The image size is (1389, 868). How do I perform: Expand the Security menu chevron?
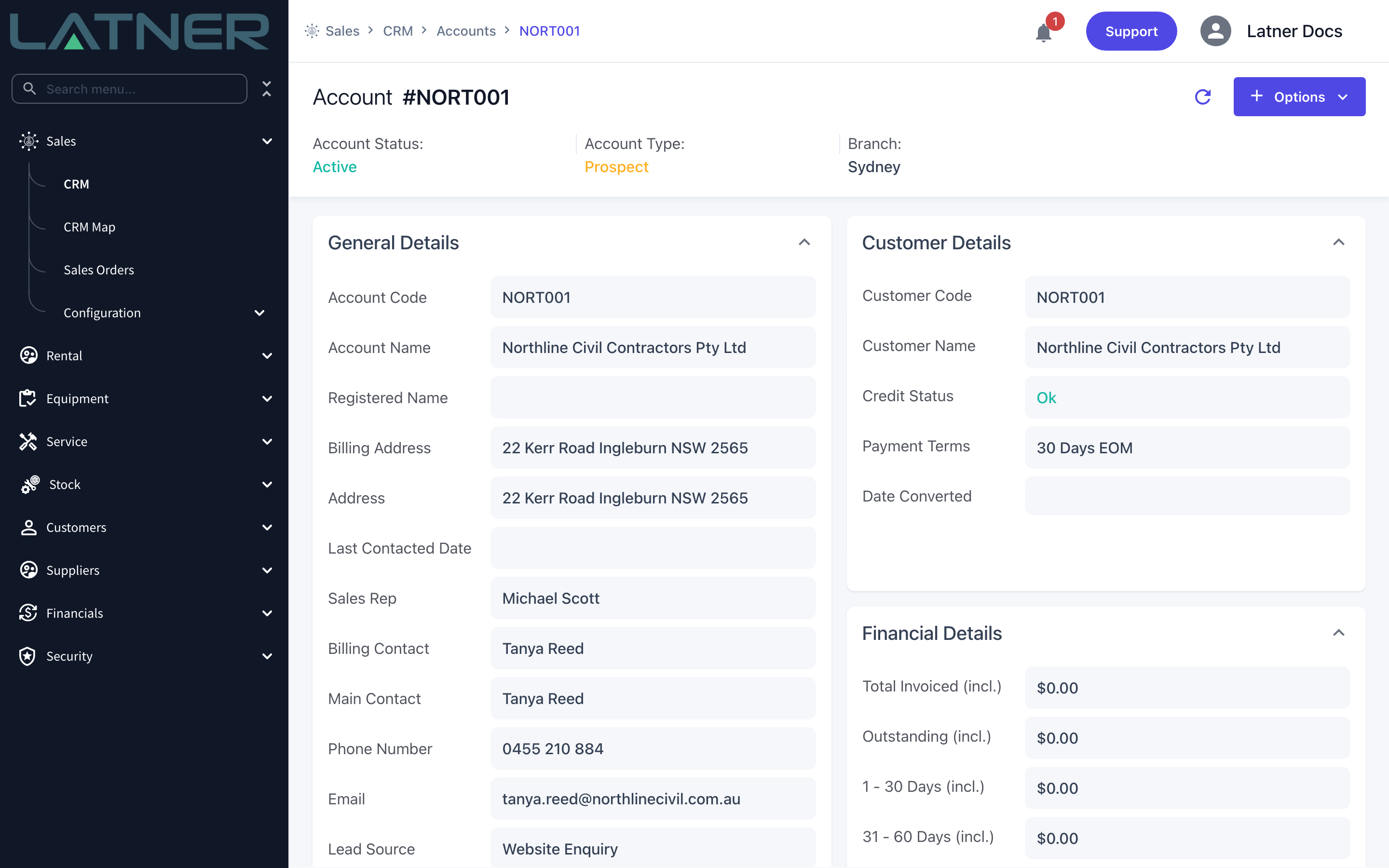267,656
